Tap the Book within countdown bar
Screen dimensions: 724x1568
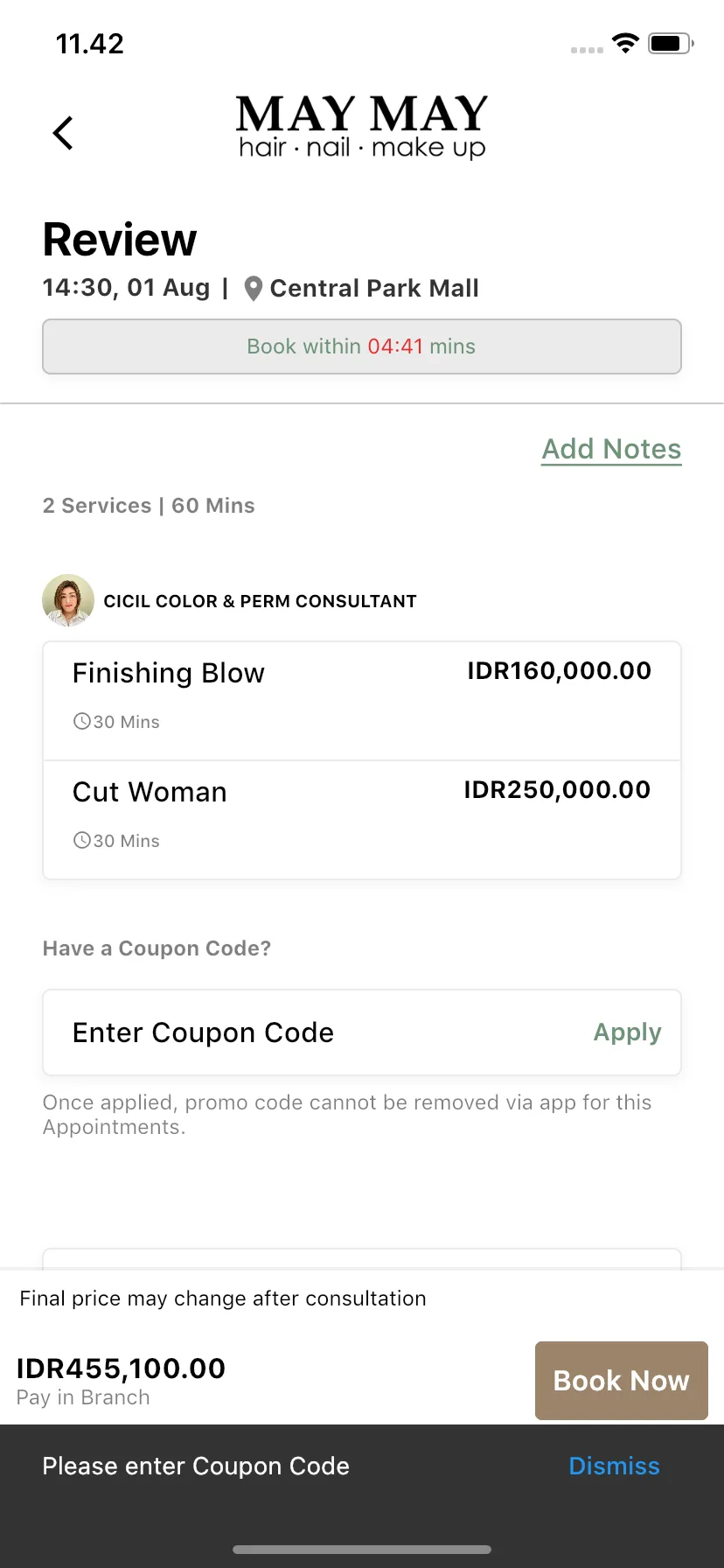tap(362, 346)
